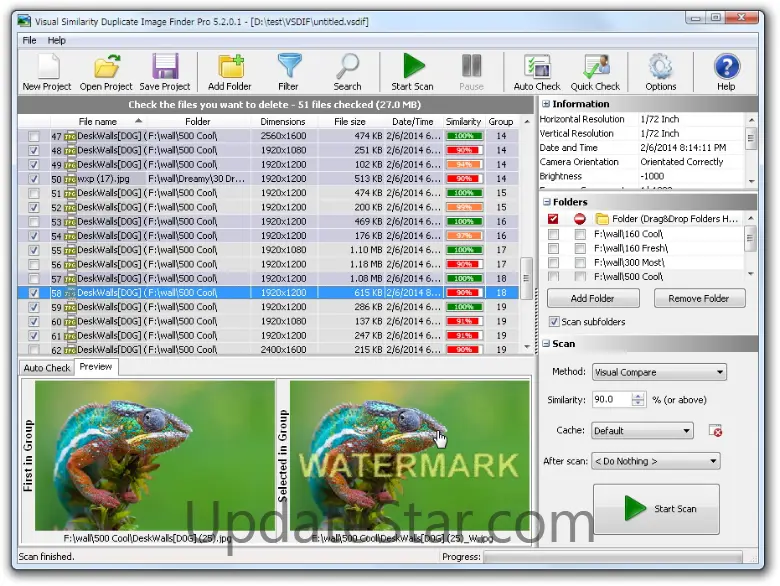Screen dimensions: 780x586
Task: Uncheck the checkbox for row 48
Action: point(34,150)
